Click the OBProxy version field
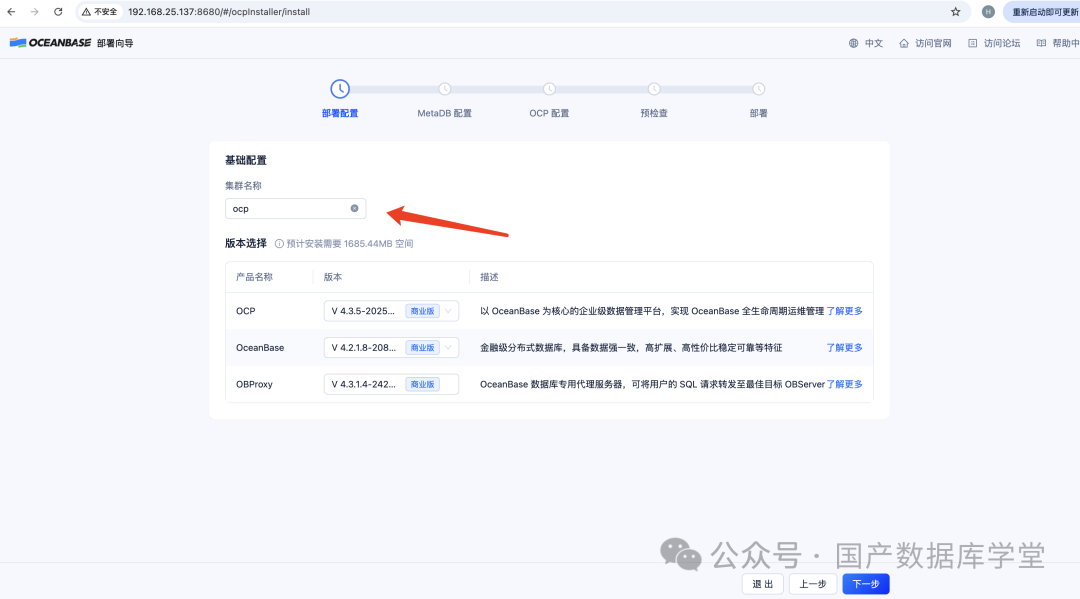Screen dimensions: 1080x599 (x=391, y=384)
